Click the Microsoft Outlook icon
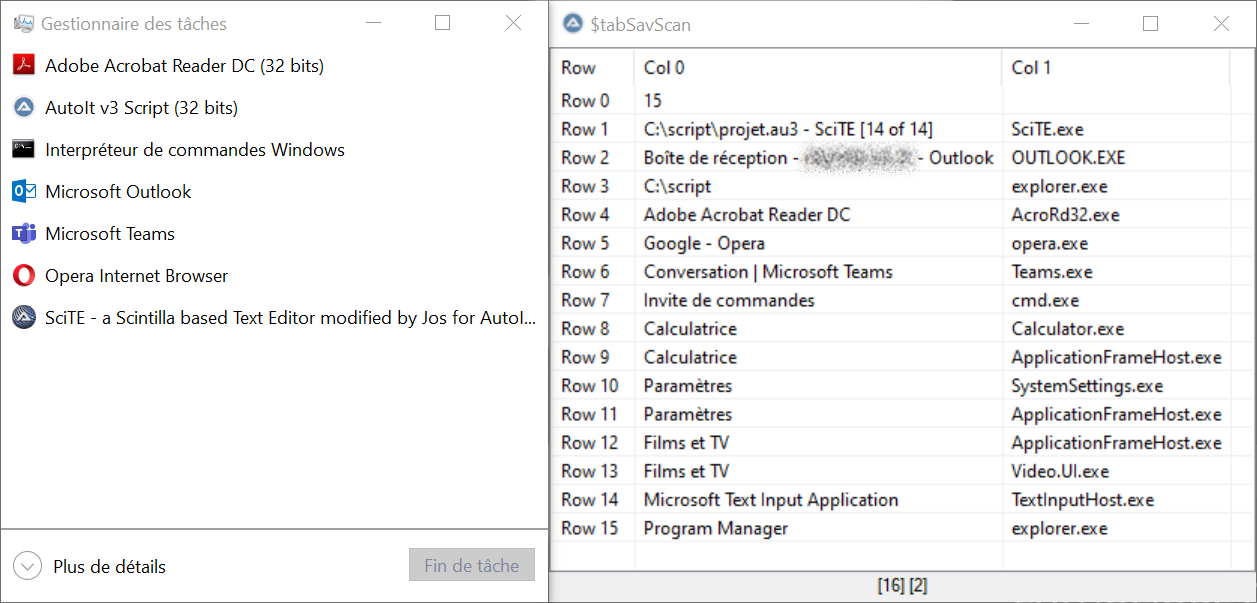This screenshot has width=1257, height=603. point(24,192)
